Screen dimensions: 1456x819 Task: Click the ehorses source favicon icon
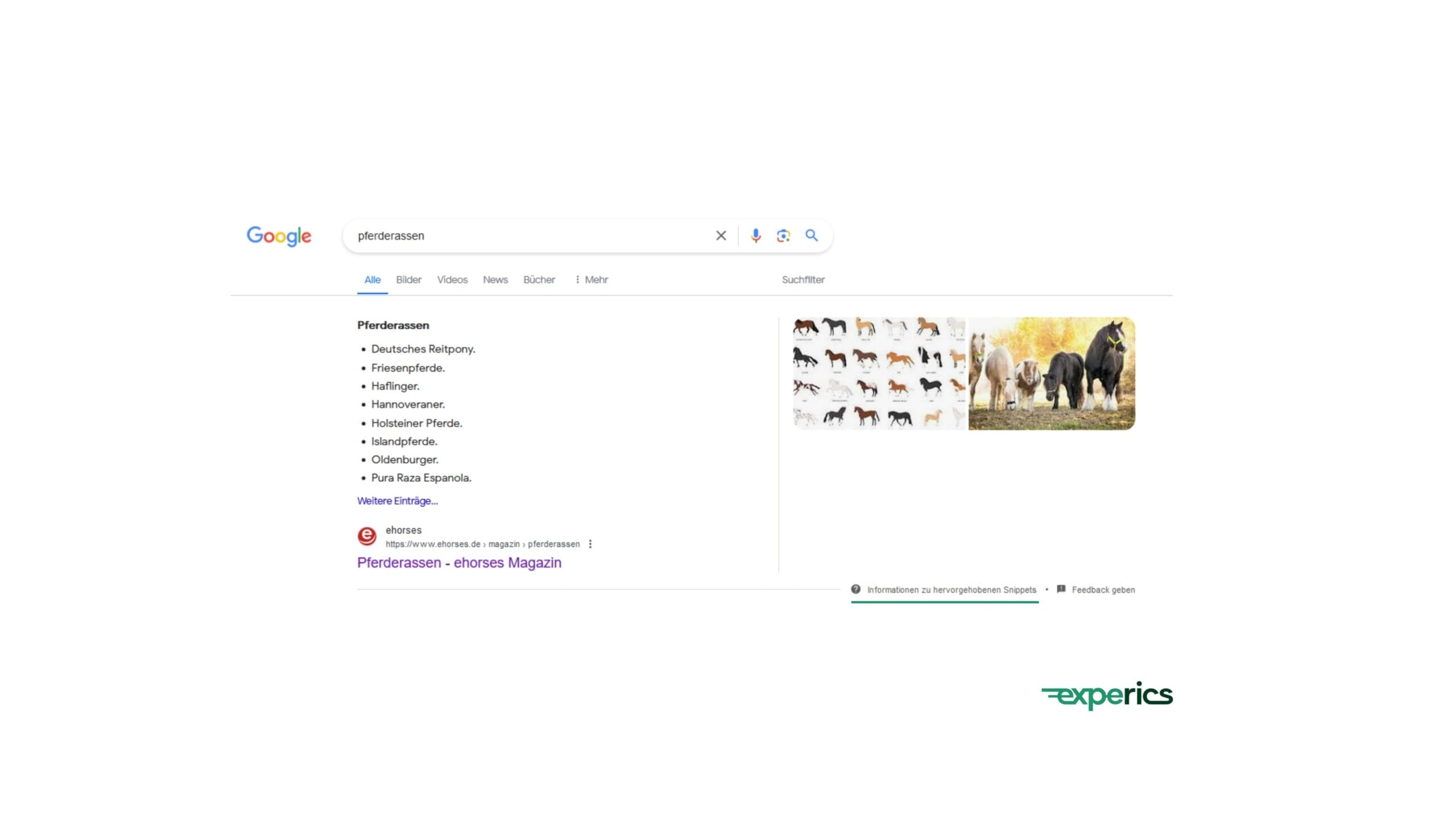(x=367, y=536)
